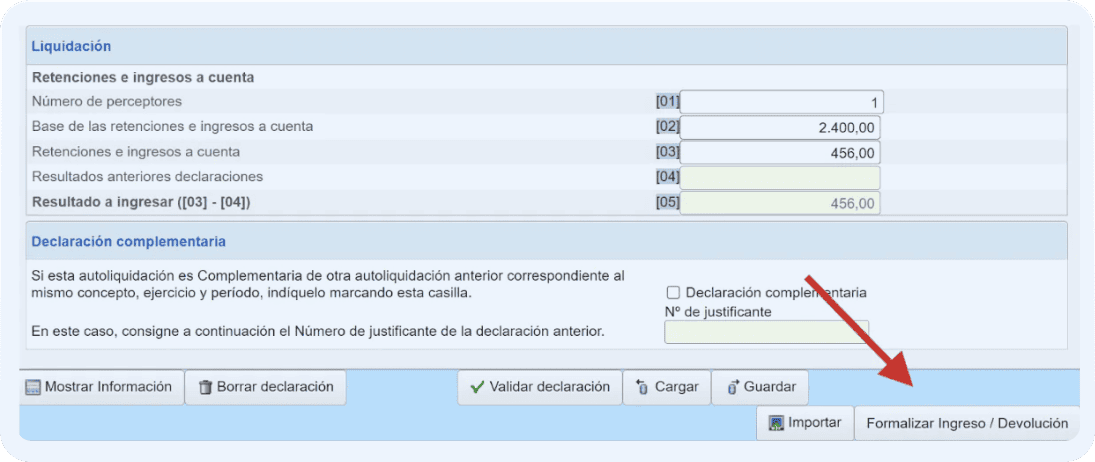Click the 'Nº de justificante' label
Screen dimensions: 1095x462
tap(718, 312)
